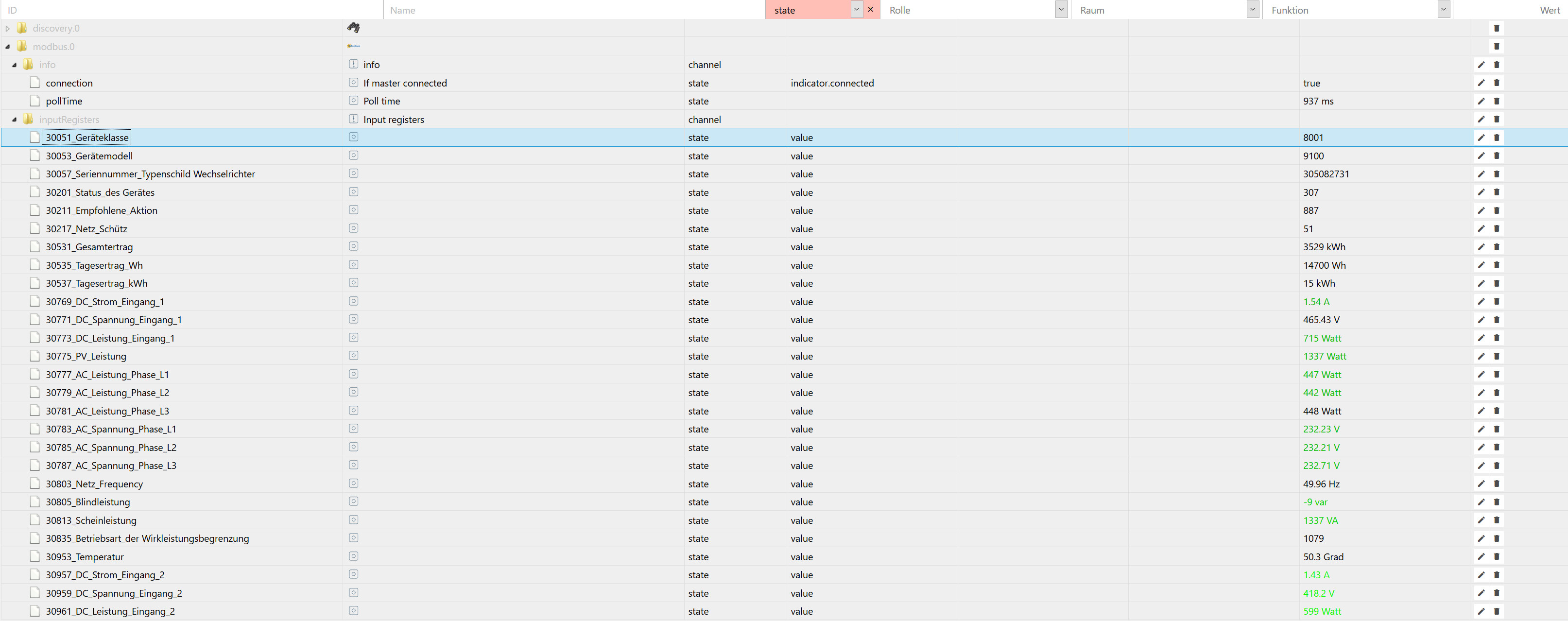
Task: Click the value 465.43 V
Action: tap(1322, 320)
